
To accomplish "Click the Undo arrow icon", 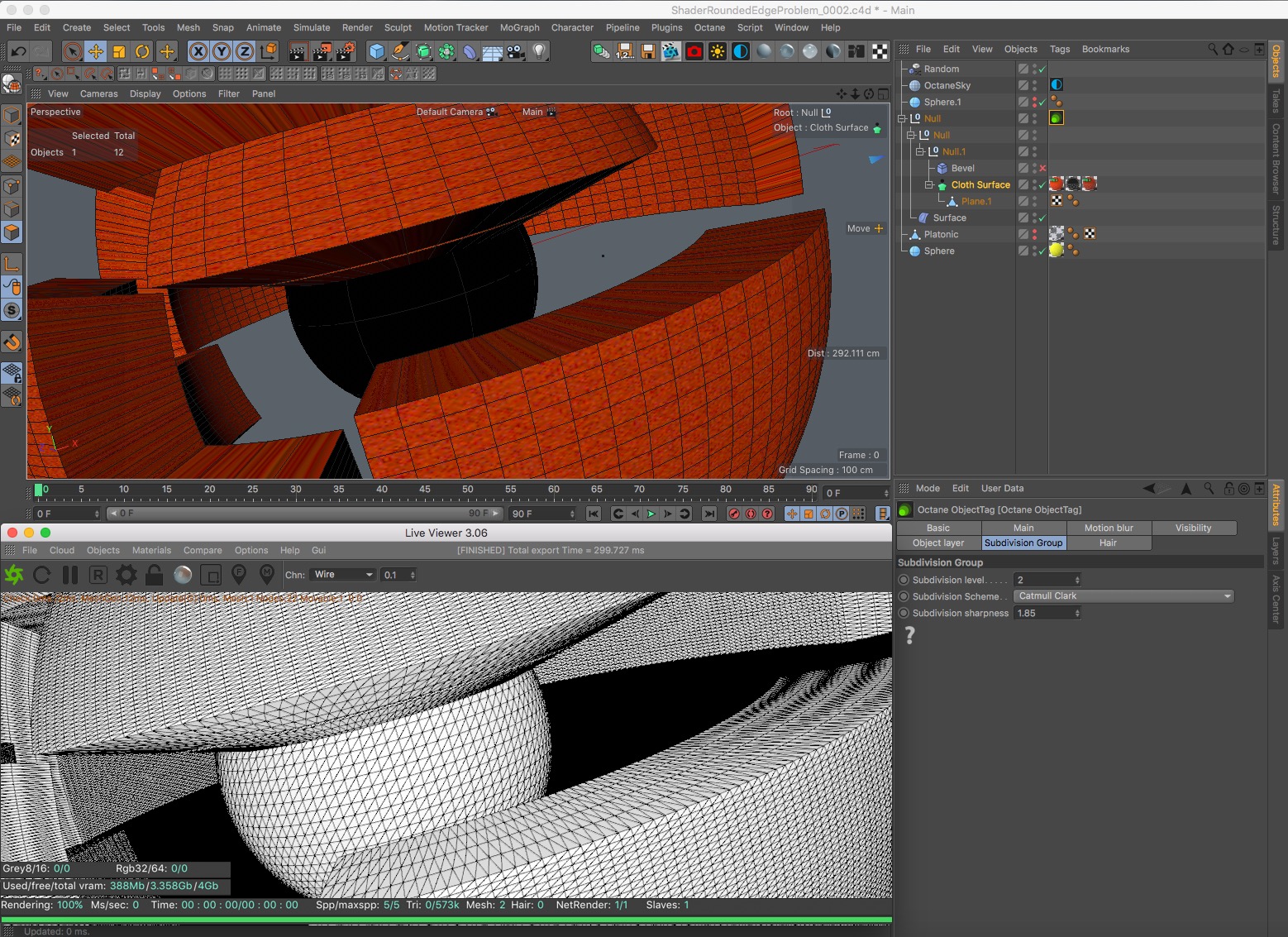I will (x=18, y=51).
